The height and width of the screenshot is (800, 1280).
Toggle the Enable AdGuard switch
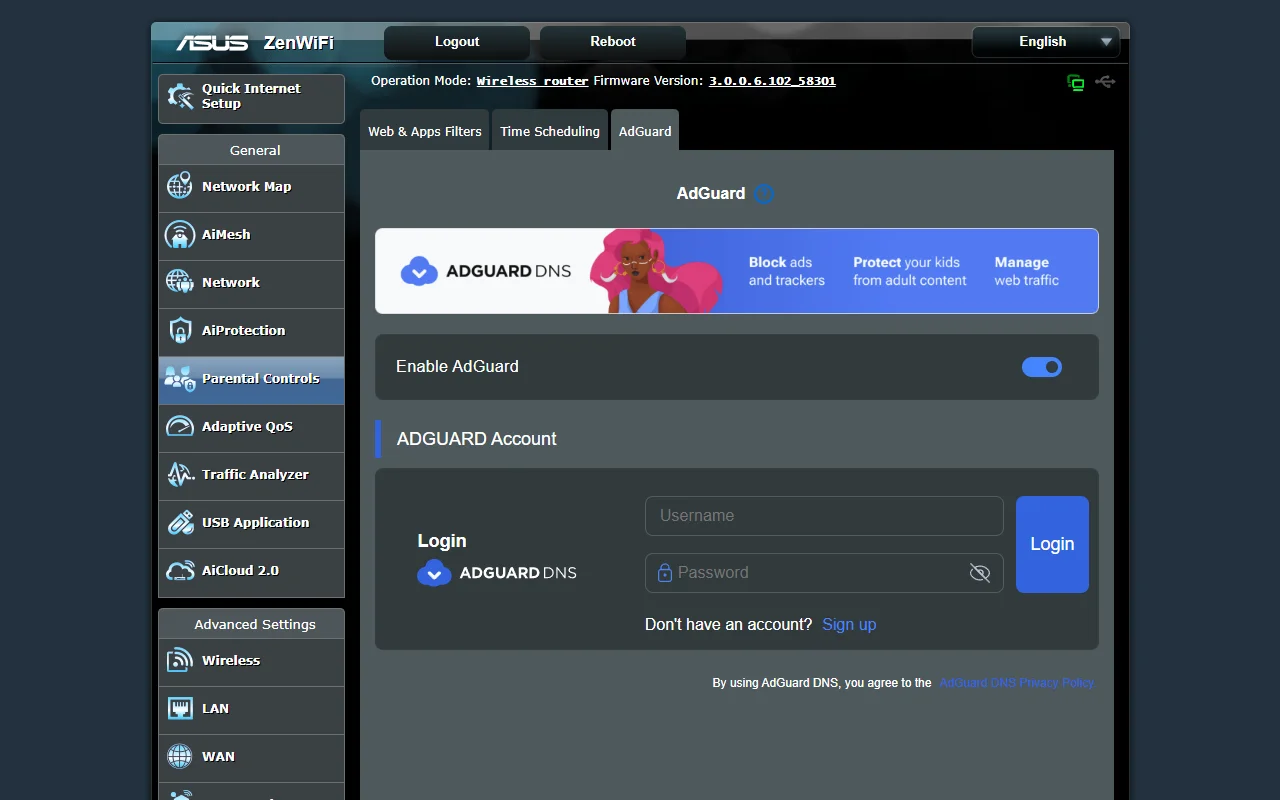[x=1042, y=367]
